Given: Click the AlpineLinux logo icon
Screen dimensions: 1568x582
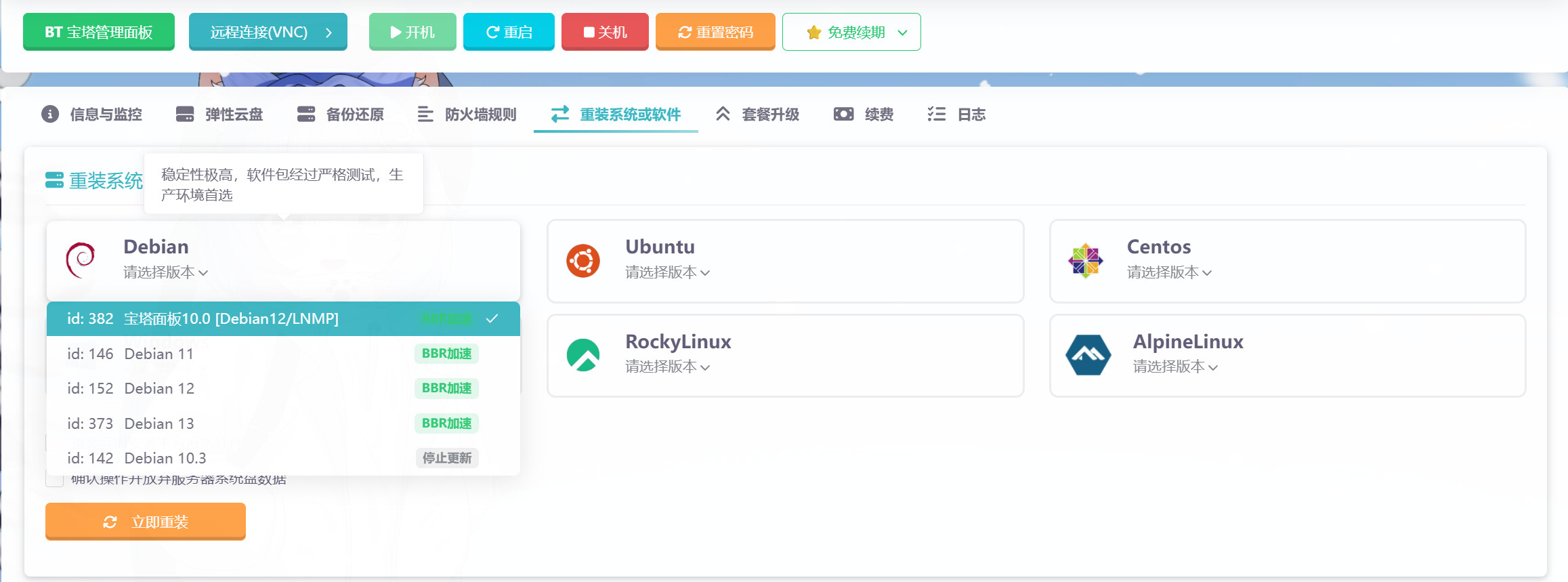Looking at the screenshot, I should (1088, 355).
